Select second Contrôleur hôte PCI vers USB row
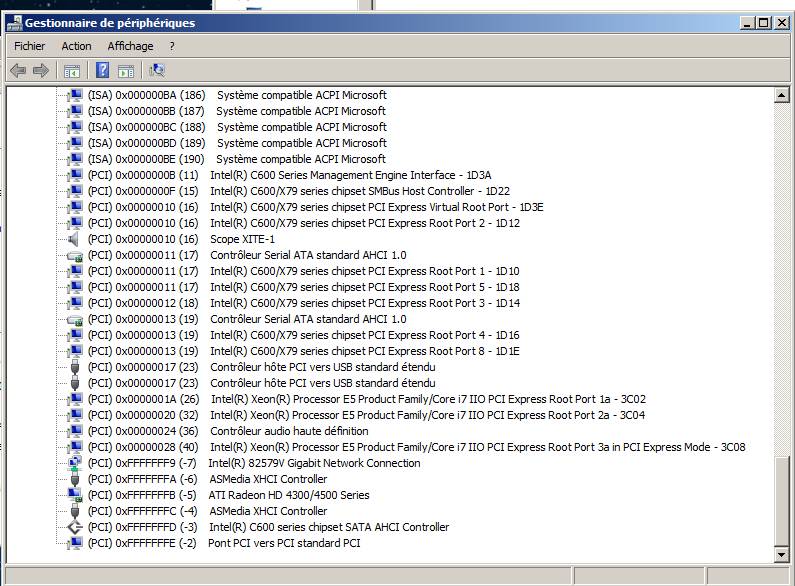Image resolution: width=795 pixels, height=586 pixels. point(262,383)
